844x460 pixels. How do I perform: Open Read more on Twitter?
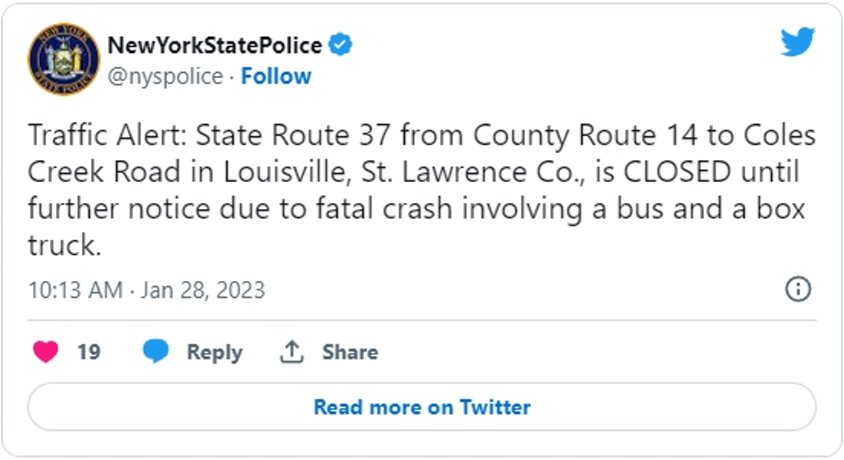(x=422, y=407)
